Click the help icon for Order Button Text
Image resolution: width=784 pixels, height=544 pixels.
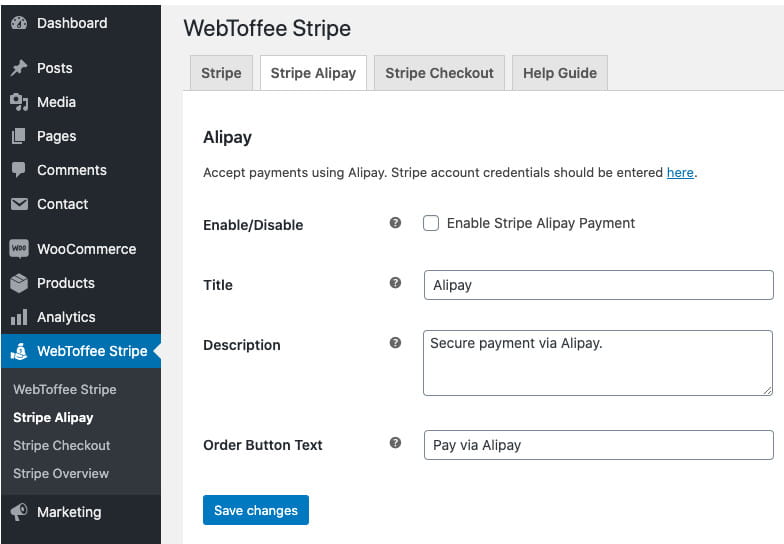tap(395, 443)
